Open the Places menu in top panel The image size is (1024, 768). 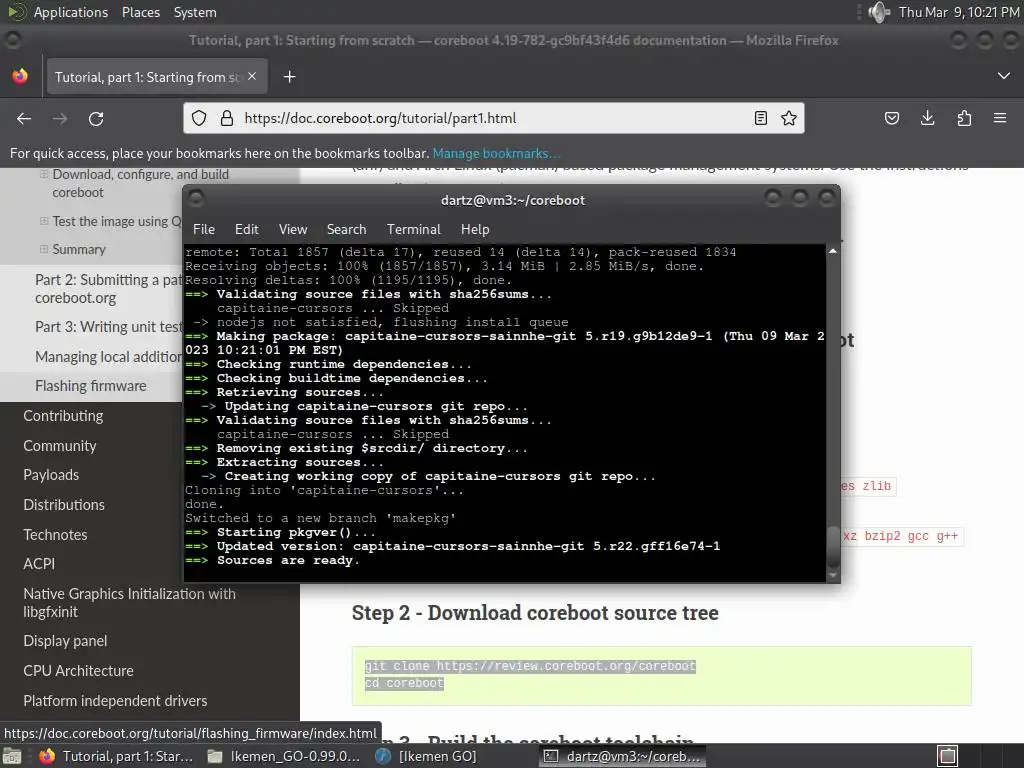tap(140, 12)
